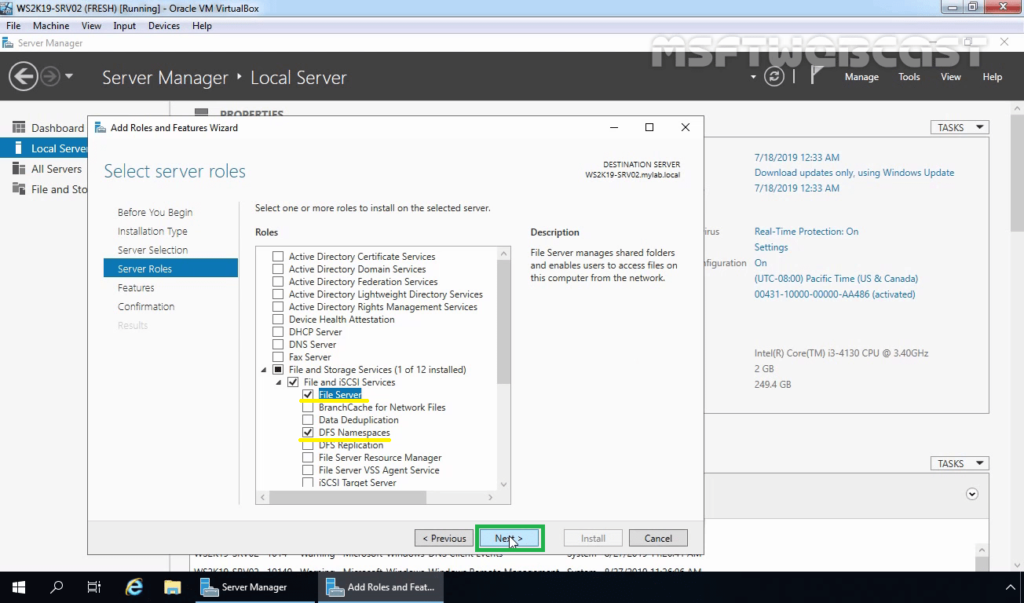Click the Next button

[x=509, y=538]
